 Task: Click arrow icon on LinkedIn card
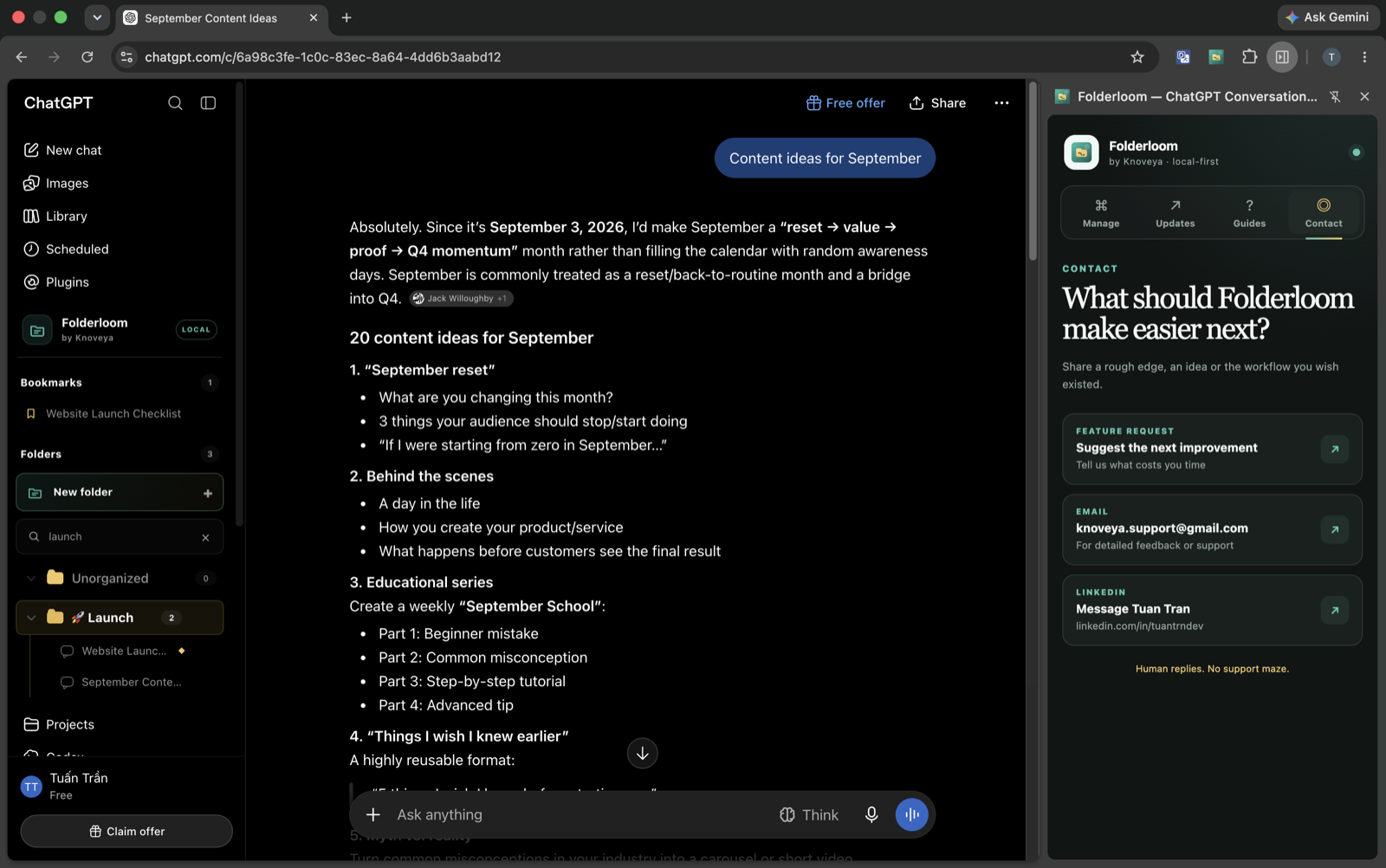click(x=1334, y=610)
